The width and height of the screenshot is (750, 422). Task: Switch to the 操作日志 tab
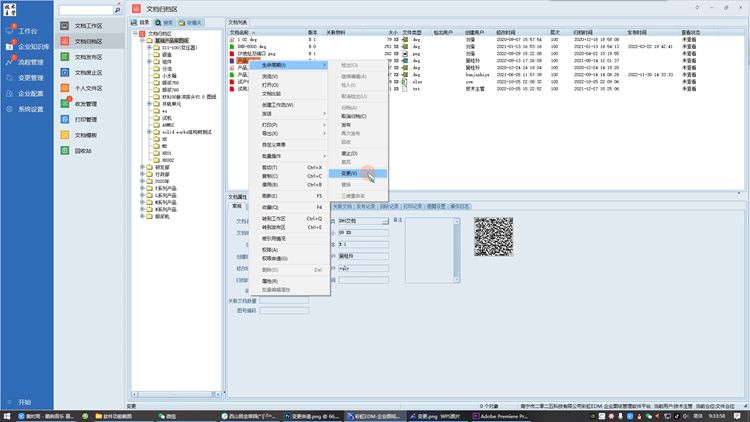tap(458, 206)
